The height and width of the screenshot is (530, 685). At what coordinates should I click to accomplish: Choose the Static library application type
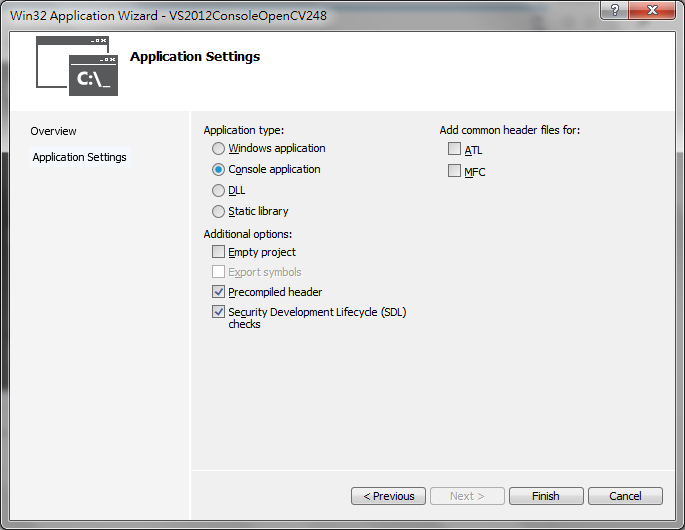point(218,211)
